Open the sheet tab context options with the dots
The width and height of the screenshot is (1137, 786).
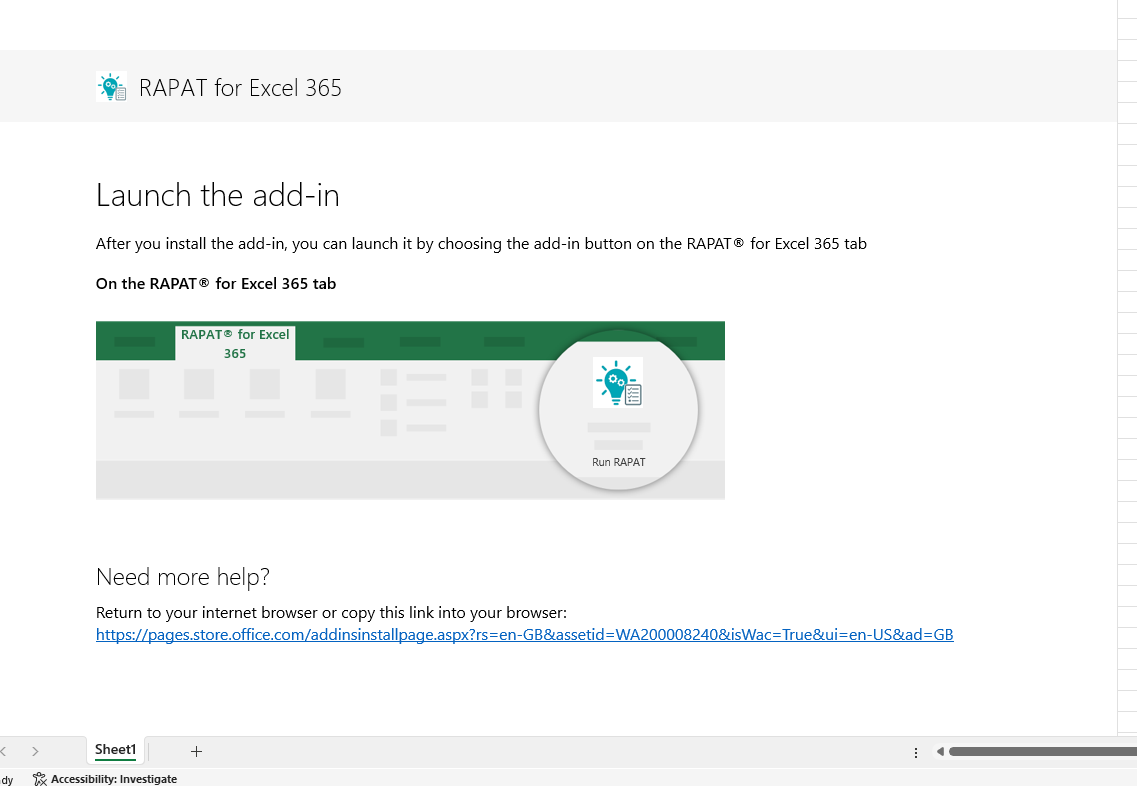(916, 751)
